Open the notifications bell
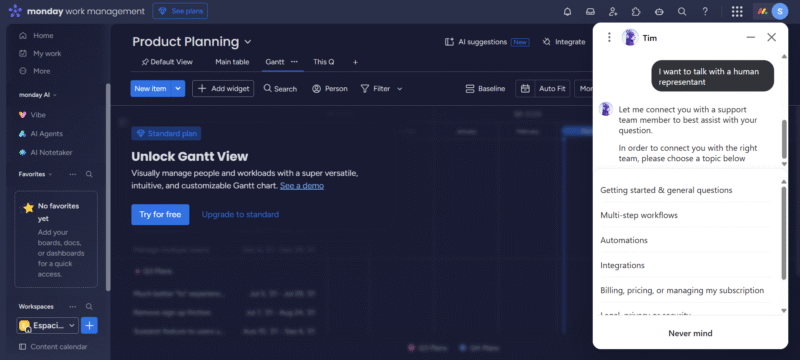Viewport: 800px width, 360px height. point(567,11)
